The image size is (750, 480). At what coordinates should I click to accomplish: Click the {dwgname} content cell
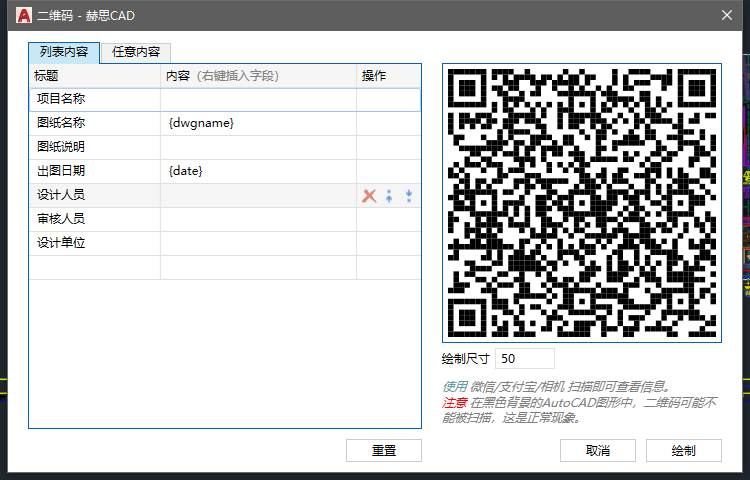(258, 123)
